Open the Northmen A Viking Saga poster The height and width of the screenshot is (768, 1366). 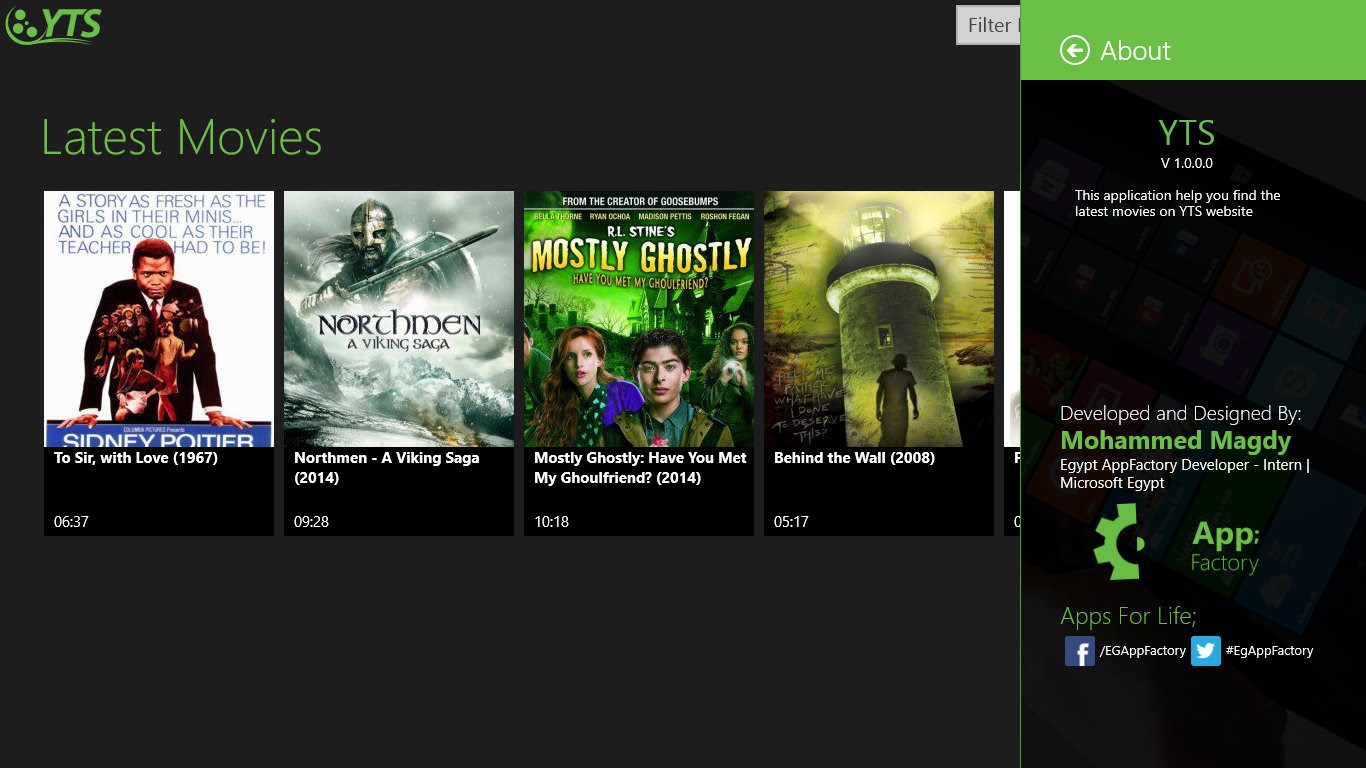tap(399, 319)
